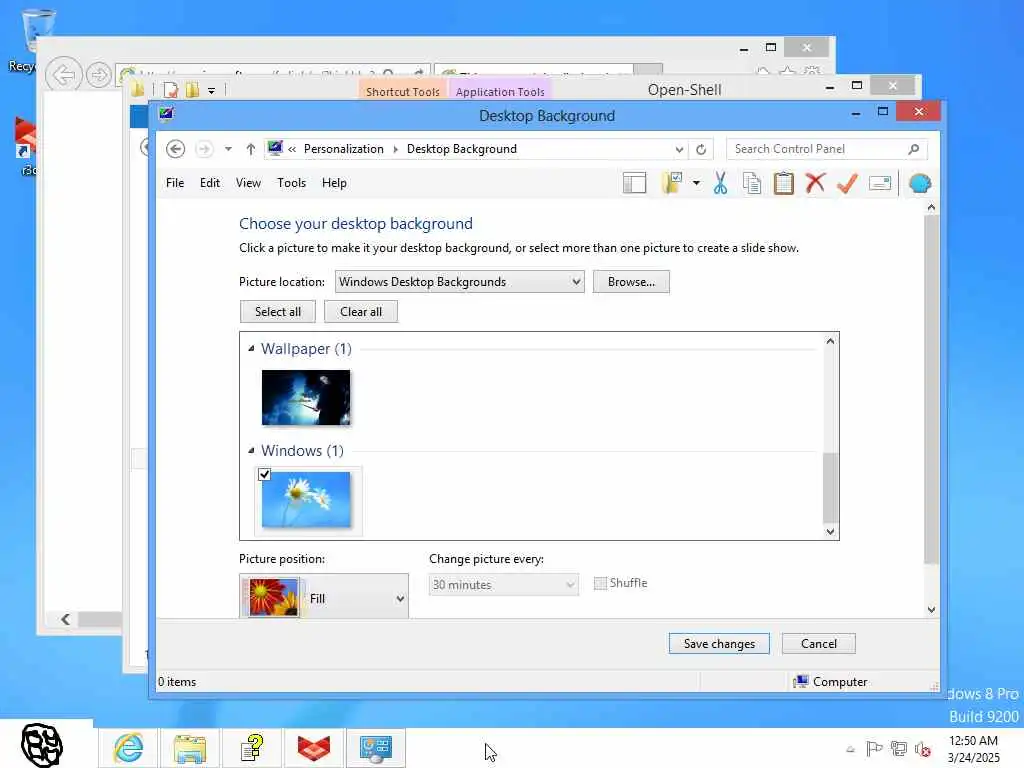Click the Control Panel icon in address bar
This screenshot has height=768, width=1024.
(275, 148)
